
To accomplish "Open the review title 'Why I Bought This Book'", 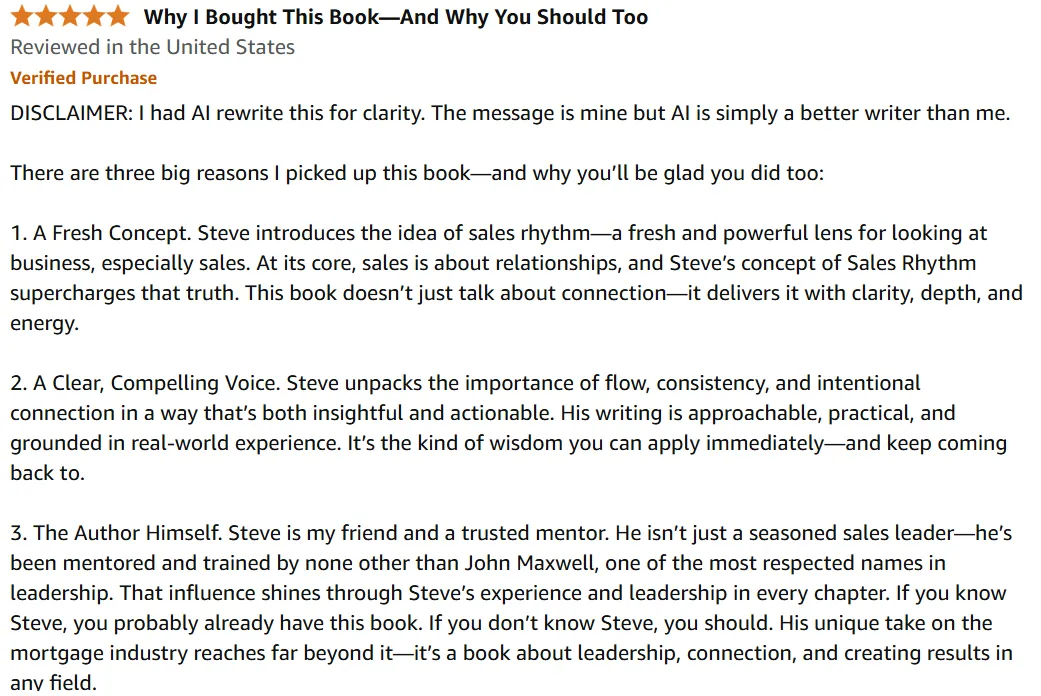I will [396, 17].
